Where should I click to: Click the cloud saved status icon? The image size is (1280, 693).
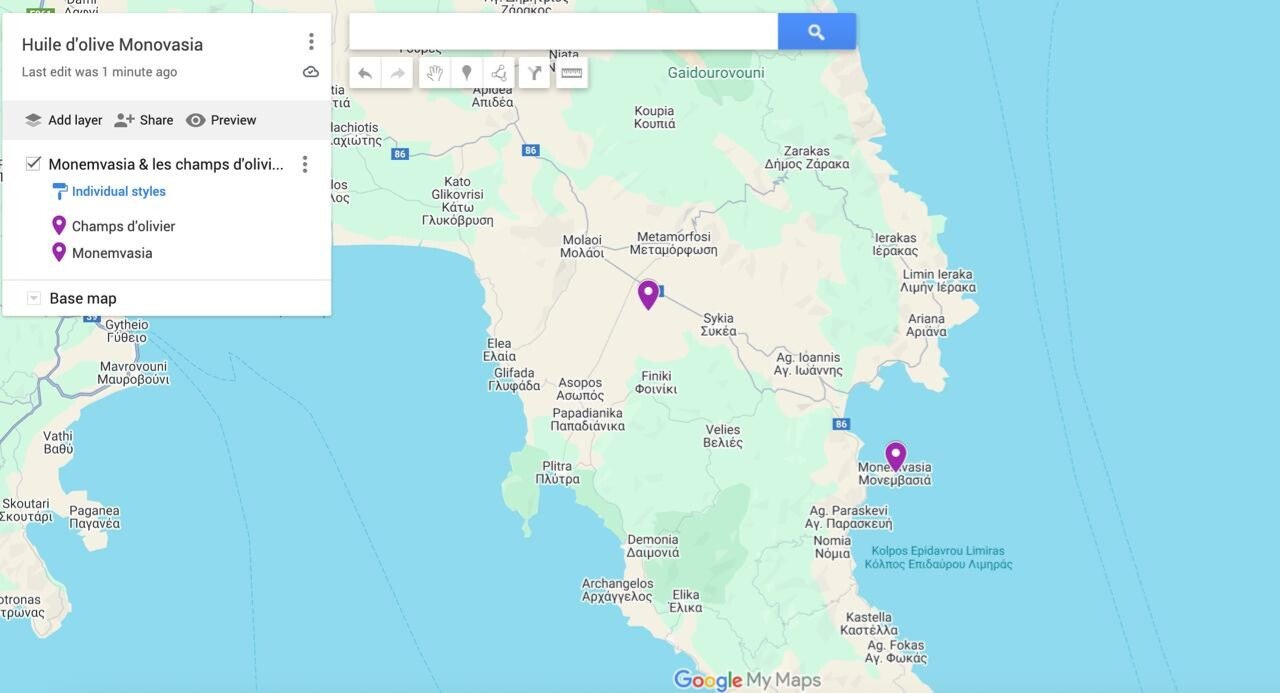[x=311, y=72]
